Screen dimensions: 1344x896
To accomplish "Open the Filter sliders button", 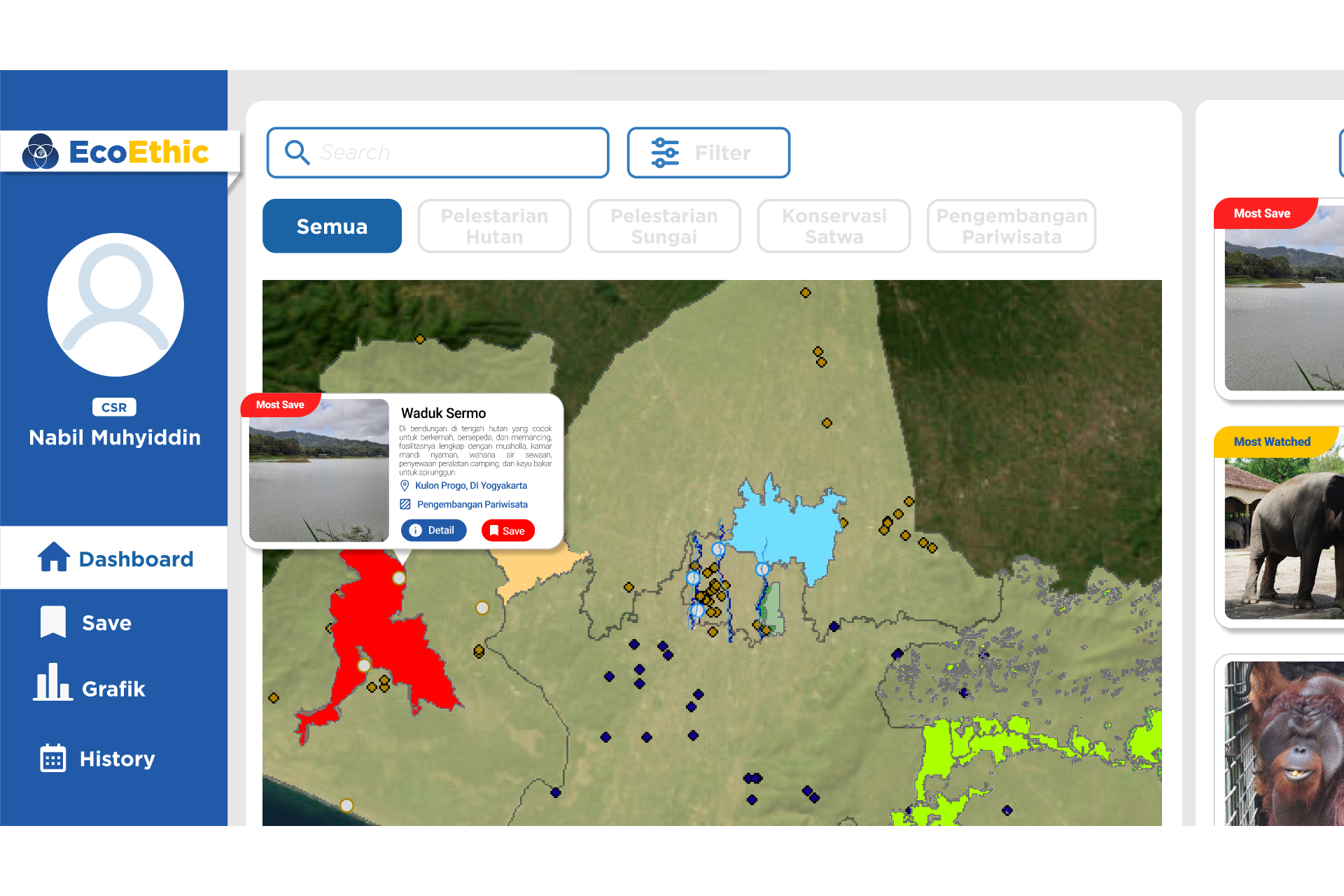I will [708, 153].
